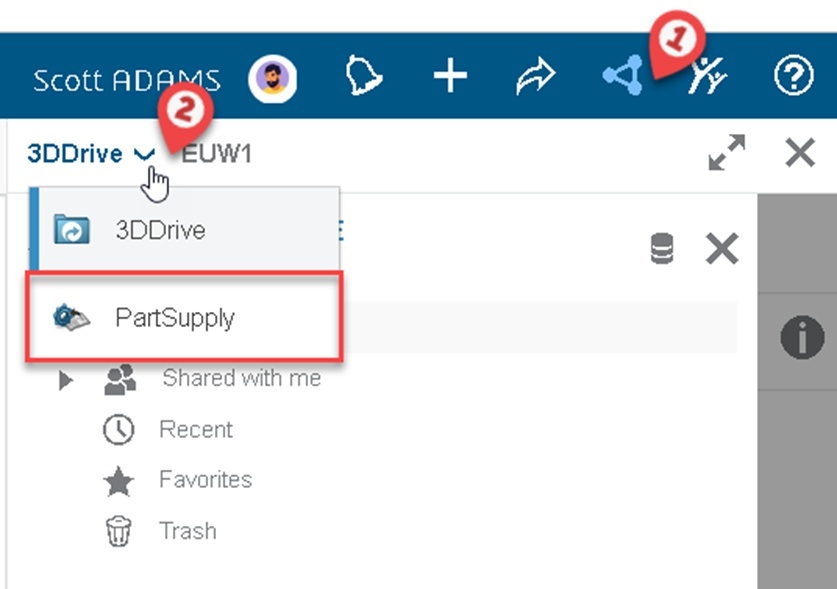Viewport: 837px width, 589px height.
Task: Open the collaborative spaces network icon
Action: [x=622, y=75]
